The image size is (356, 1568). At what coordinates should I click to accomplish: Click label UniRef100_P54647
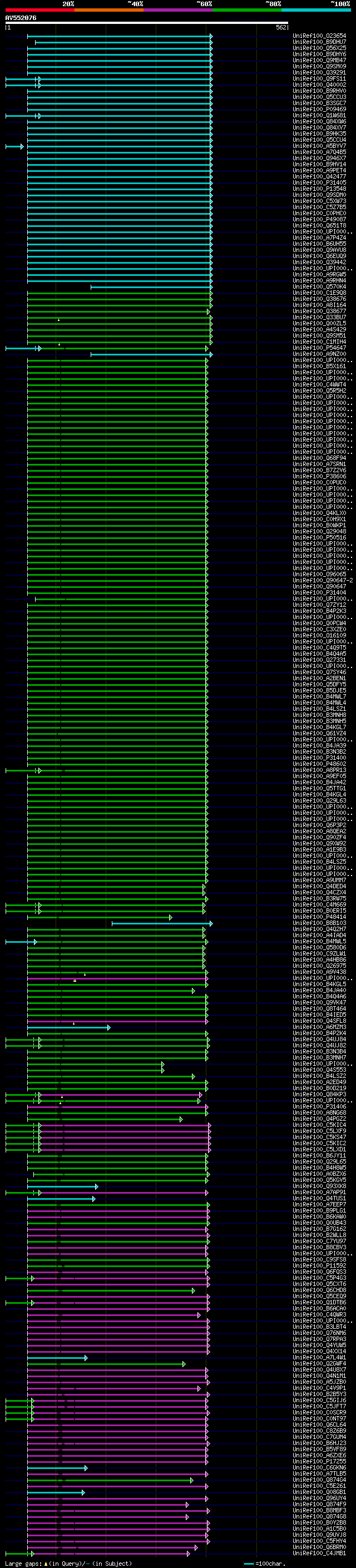[319, 348]
